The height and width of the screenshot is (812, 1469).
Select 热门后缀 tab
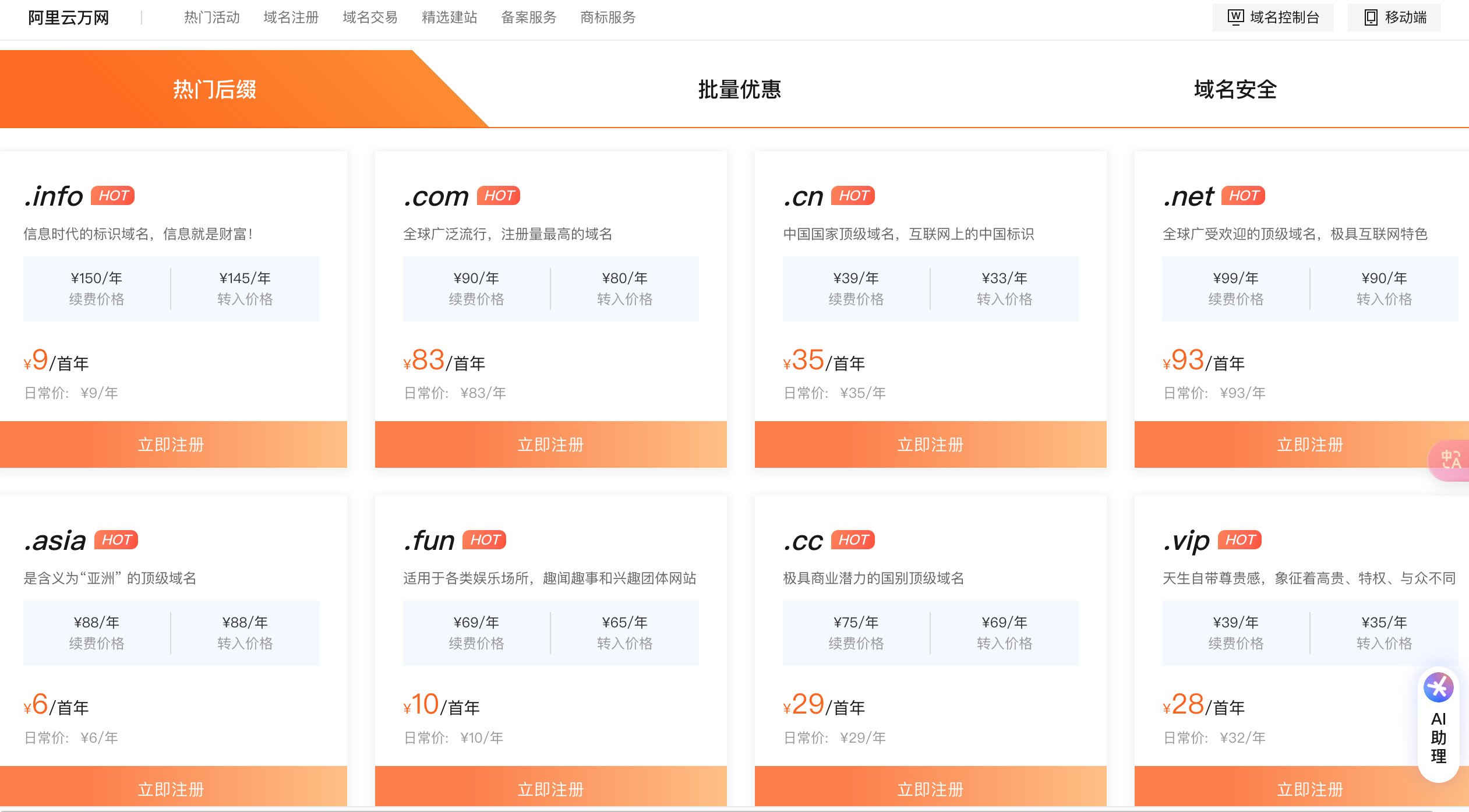pos(214,89)
